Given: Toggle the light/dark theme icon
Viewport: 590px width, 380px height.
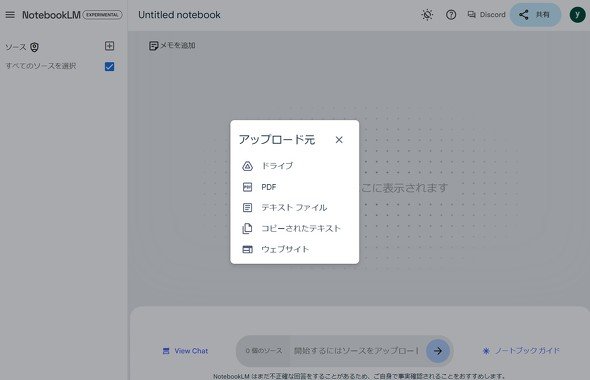Looking at the screenshot, I should tap(427, 15).
